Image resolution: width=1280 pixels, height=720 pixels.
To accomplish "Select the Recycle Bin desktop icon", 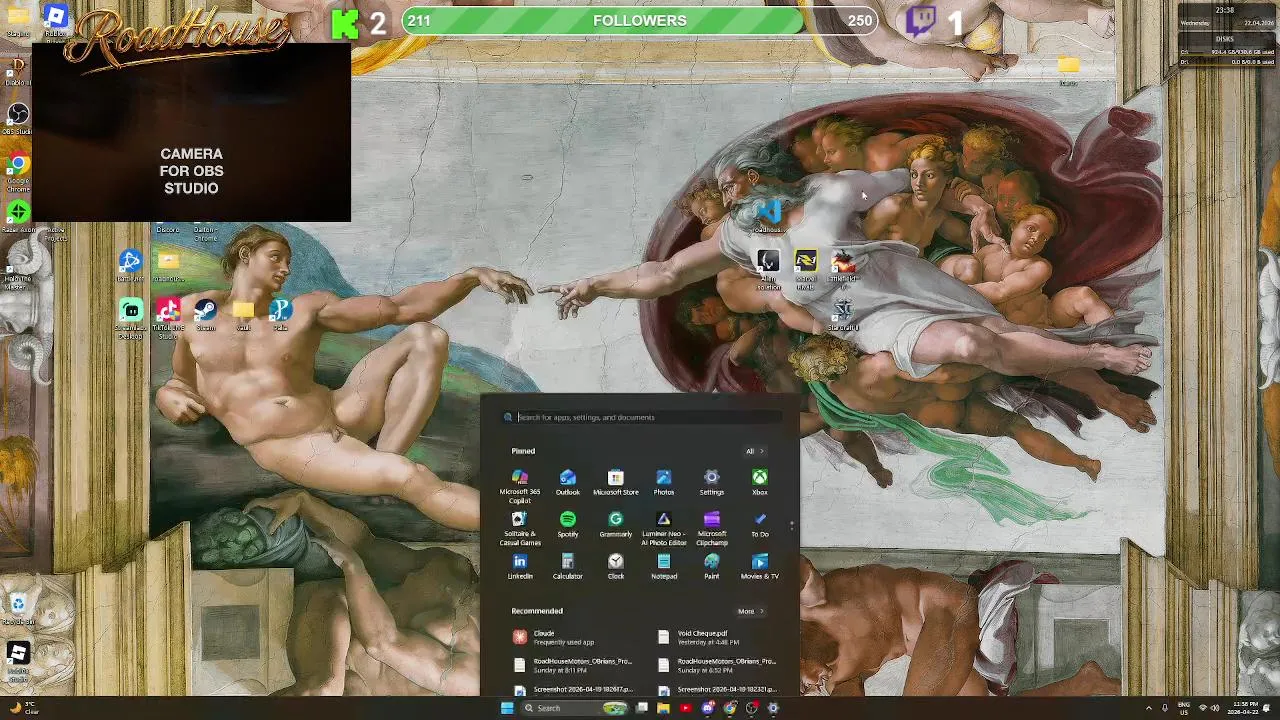I will click(x=17, y=608).
